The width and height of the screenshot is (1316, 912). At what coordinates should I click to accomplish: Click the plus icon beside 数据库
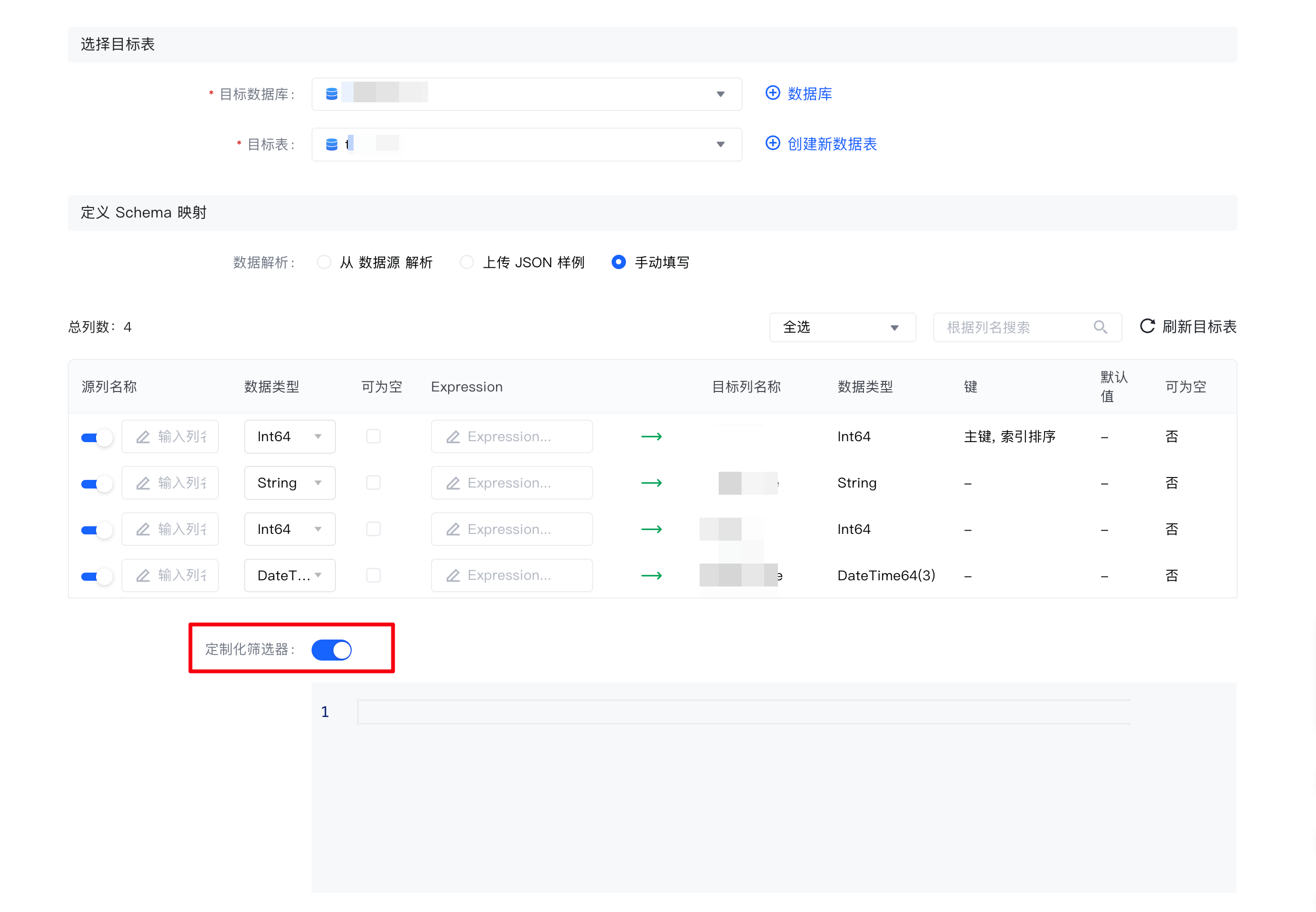772,93
